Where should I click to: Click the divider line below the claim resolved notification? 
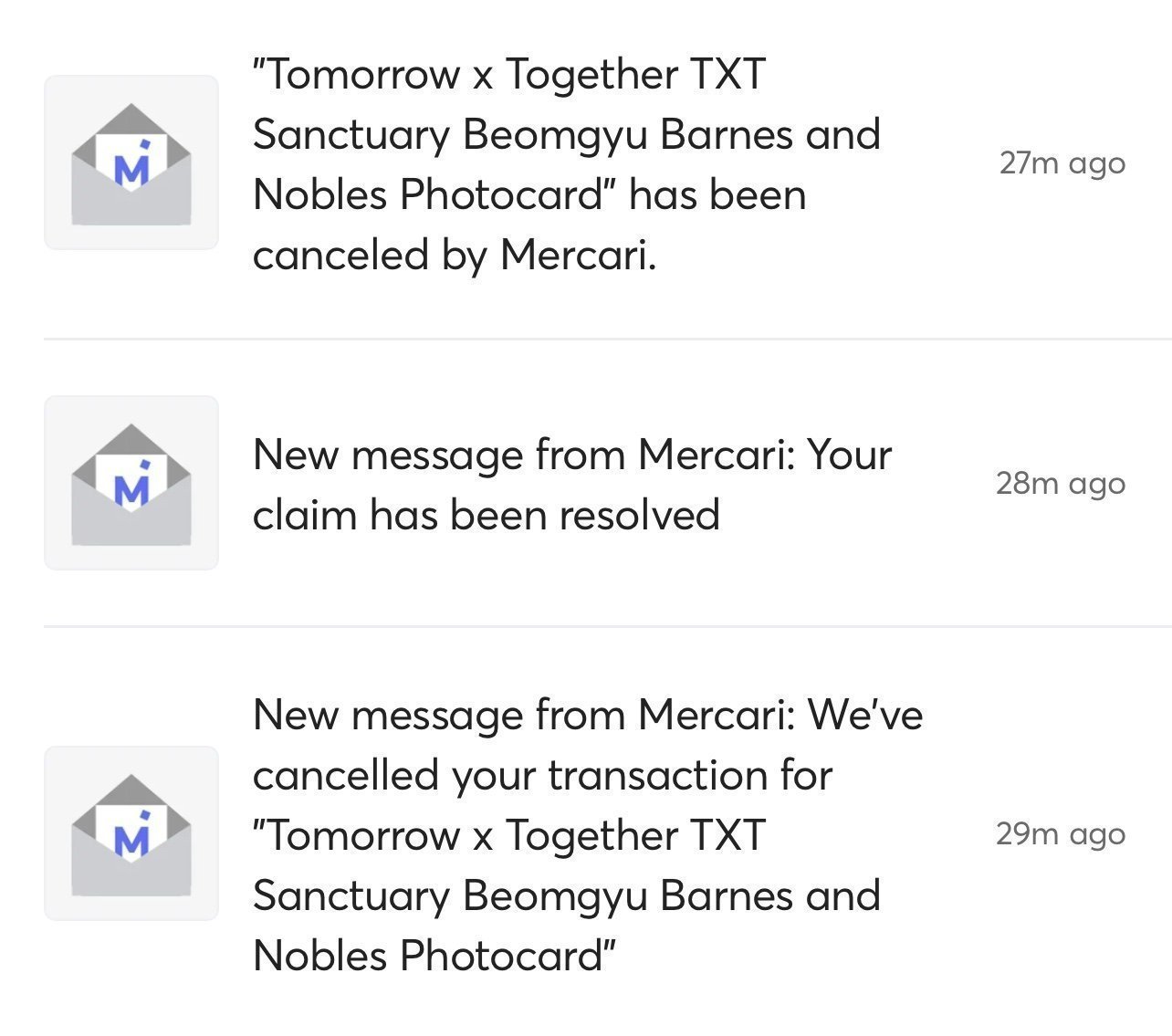(x=608, y=626)
